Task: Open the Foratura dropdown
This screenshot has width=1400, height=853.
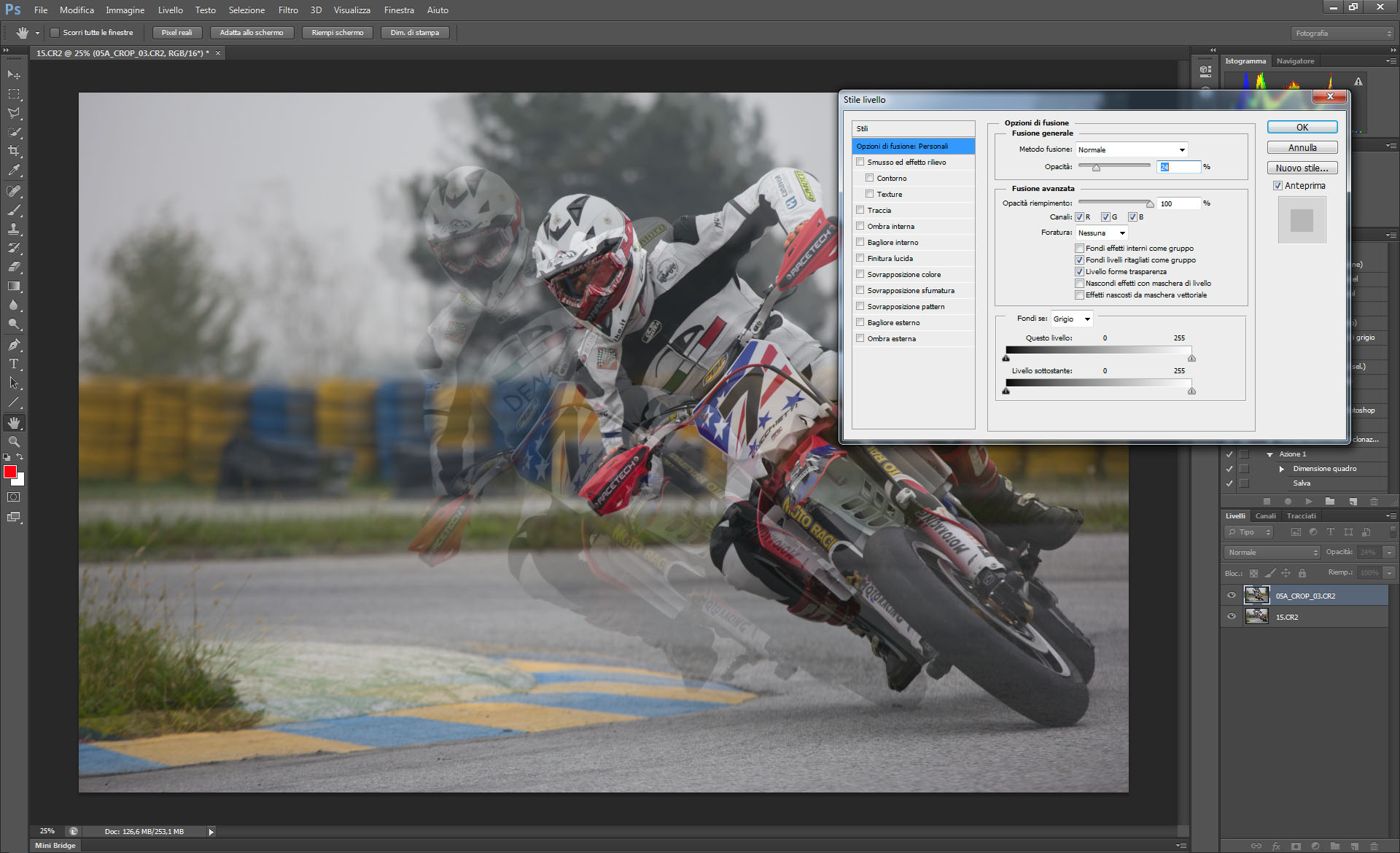Action: (1102, 233)
